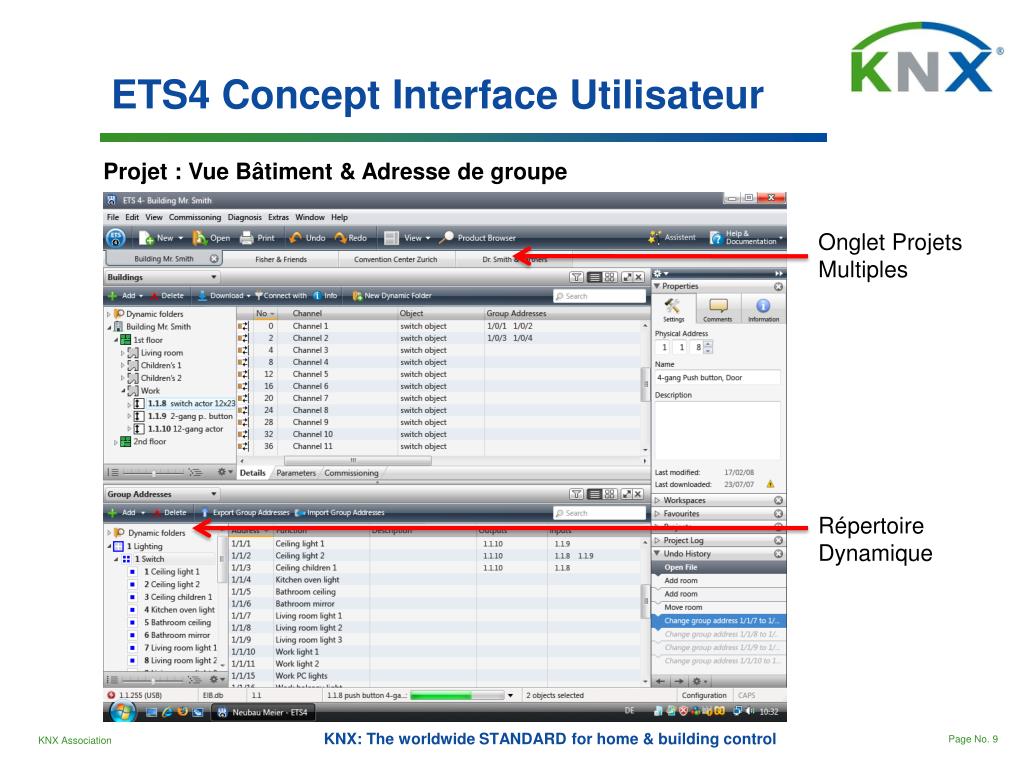Screen dimensions: 1024x768
Task: Expand the Workspaces section
Action: click(658, 500)
